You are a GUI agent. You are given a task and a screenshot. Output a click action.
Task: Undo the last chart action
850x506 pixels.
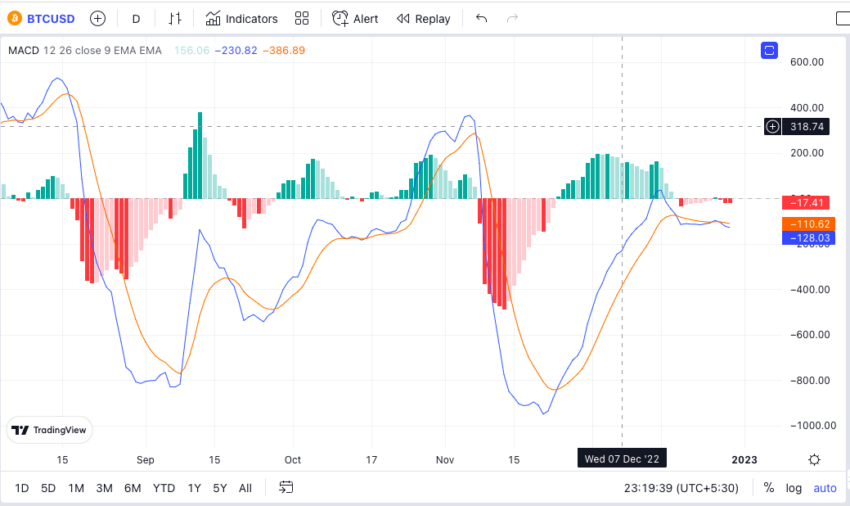(x=481, y=18)
